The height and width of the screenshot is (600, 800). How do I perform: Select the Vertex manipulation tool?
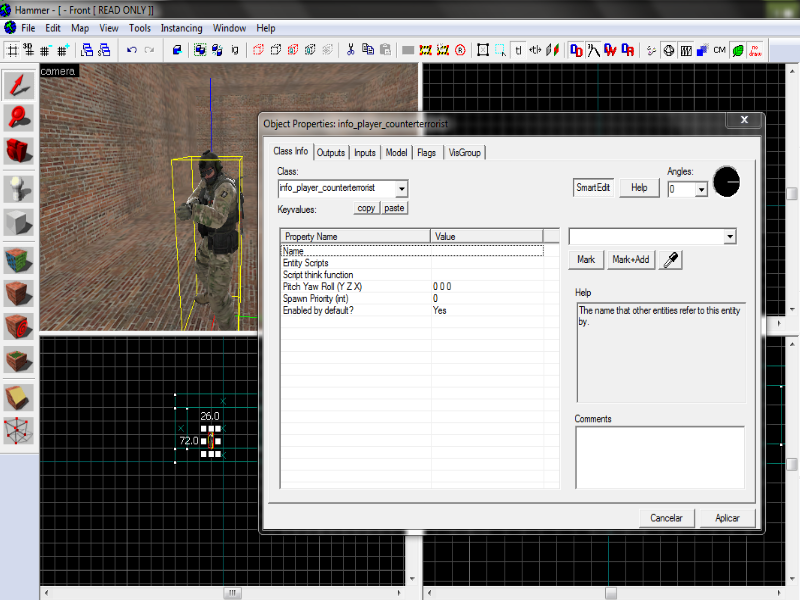19,430
